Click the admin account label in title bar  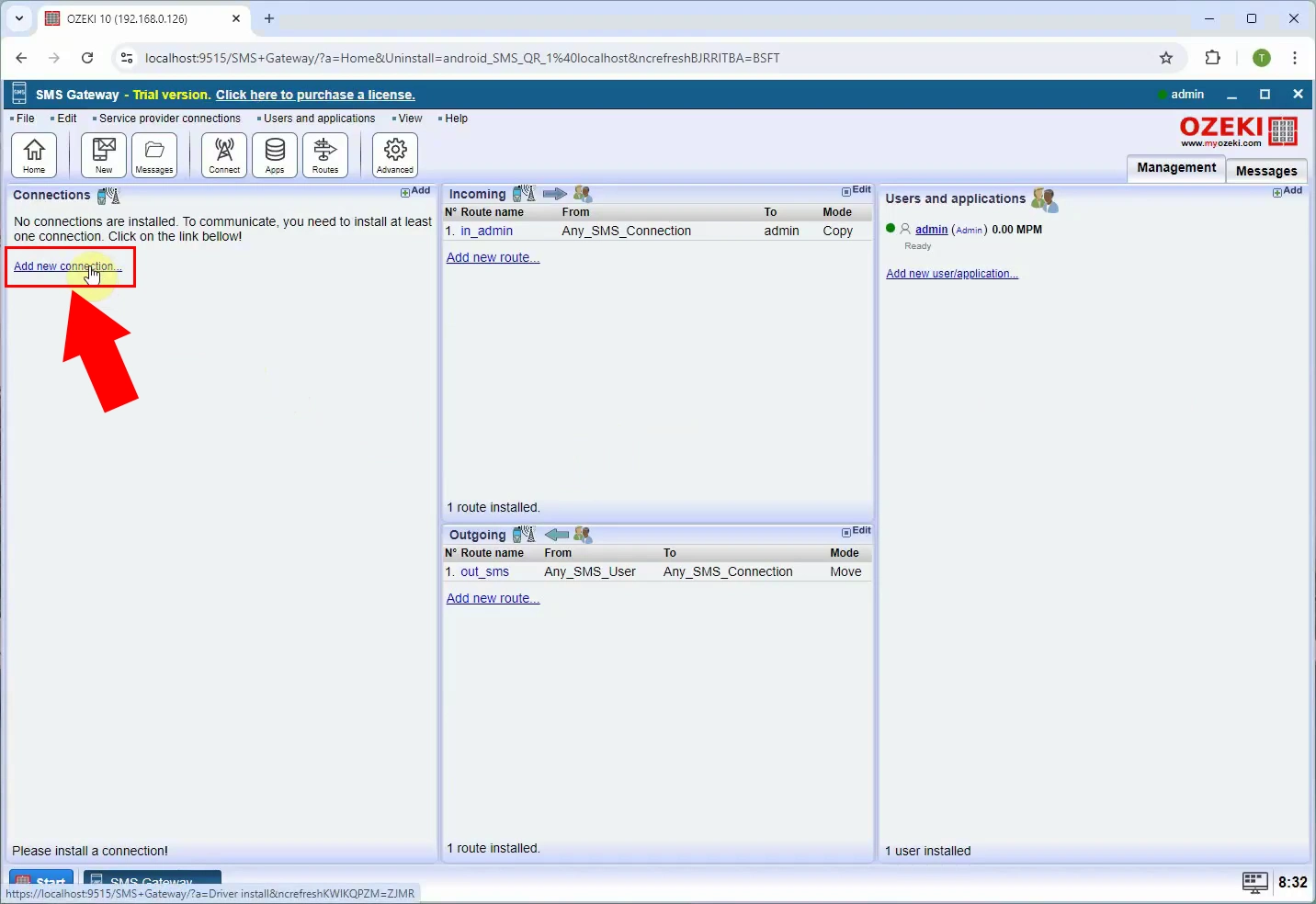point(1187,95)
